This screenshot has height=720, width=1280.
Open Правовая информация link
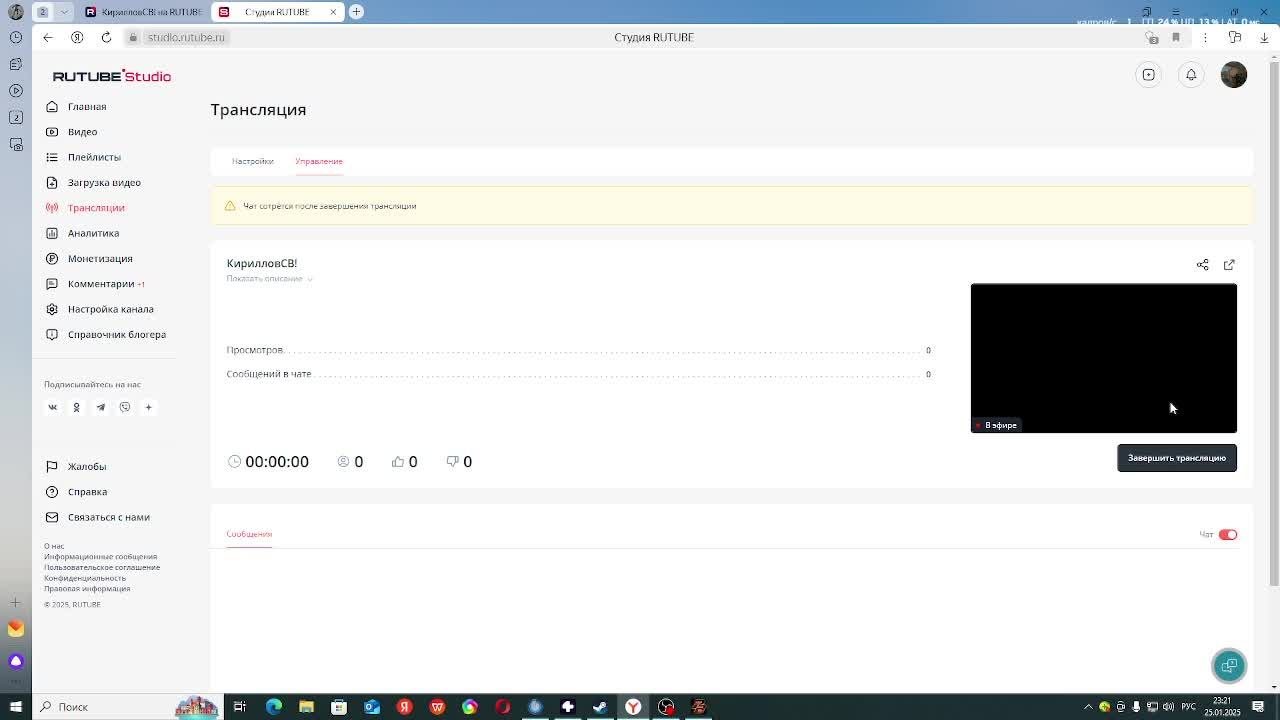coord(87,588)
